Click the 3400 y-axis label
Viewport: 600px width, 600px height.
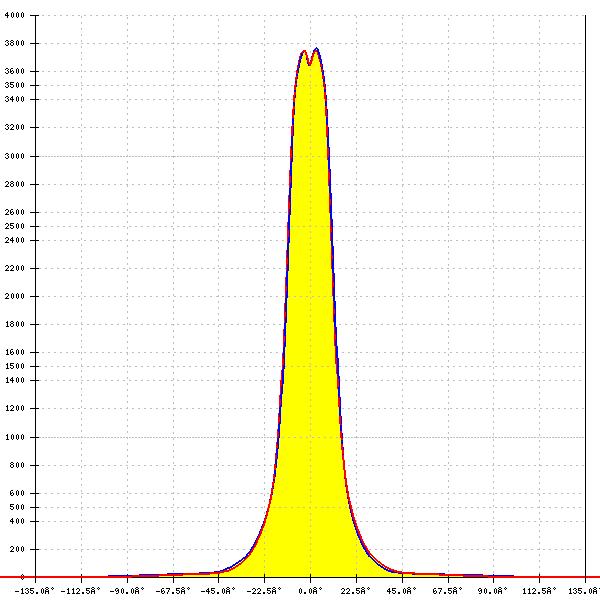[x=15, y=99]
